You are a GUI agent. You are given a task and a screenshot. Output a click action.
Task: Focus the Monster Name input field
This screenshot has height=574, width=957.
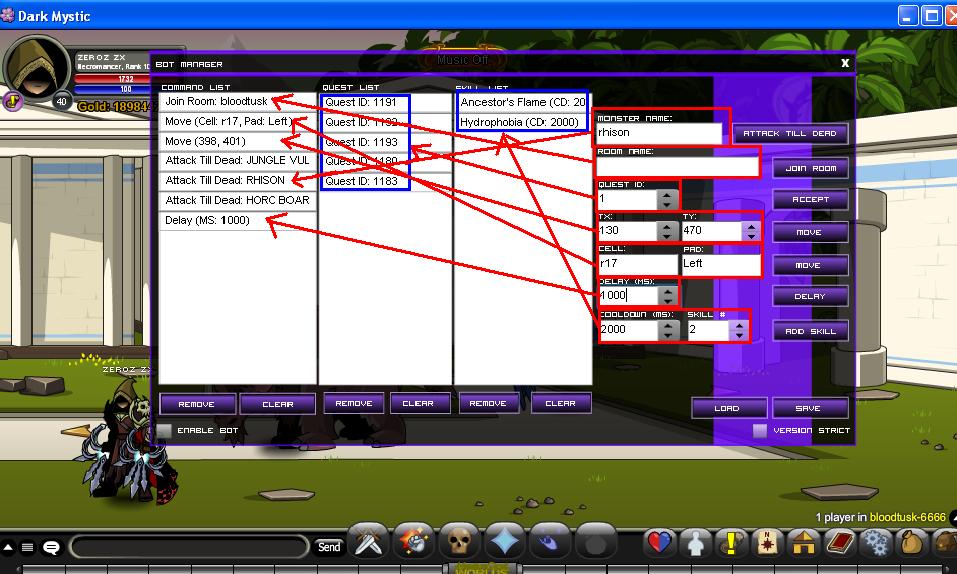click(x=659, y=133)
